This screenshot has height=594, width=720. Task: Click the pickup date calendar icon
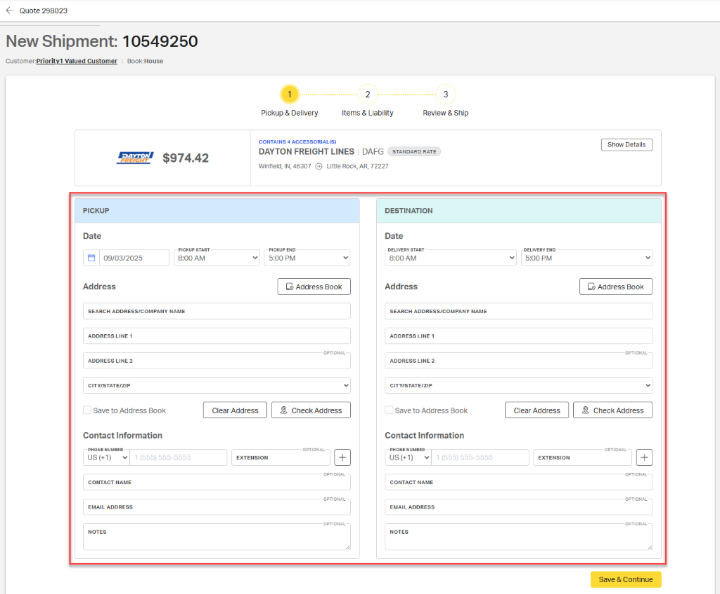click(x=91, y=258)
